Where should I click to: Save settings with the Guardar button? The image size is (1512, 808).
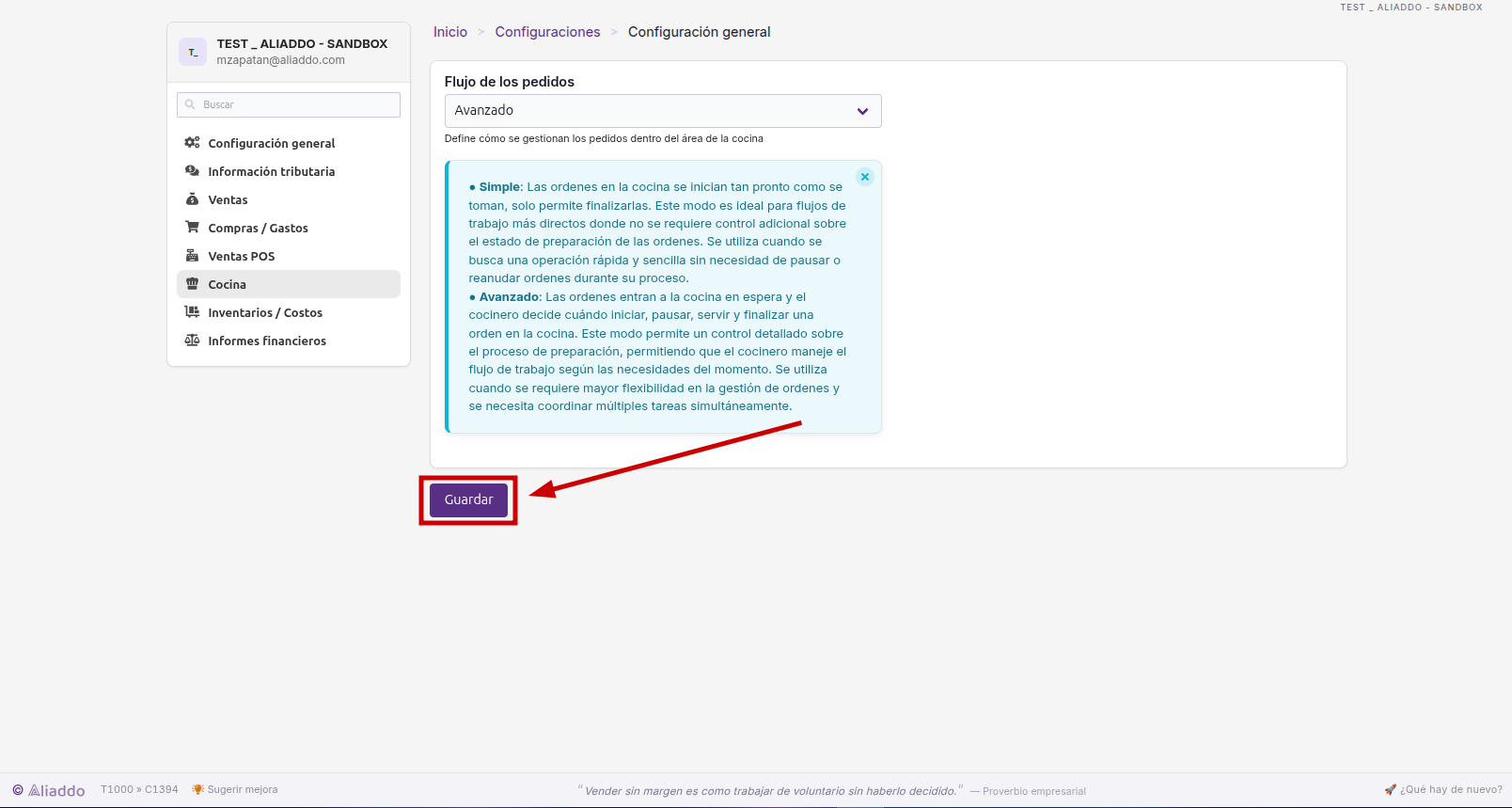468,499
